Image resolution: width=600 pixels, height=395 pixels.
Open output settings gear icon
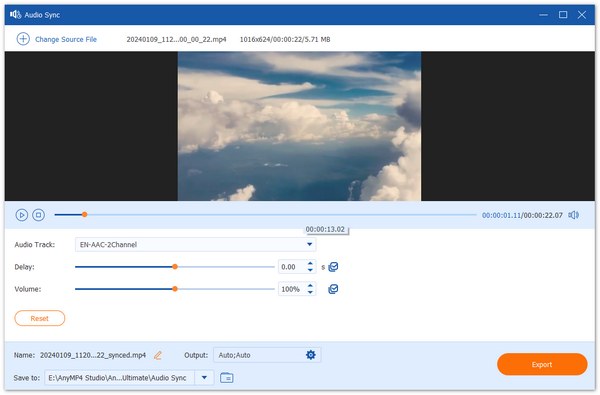pyautogui.click(x=311, y=355)
